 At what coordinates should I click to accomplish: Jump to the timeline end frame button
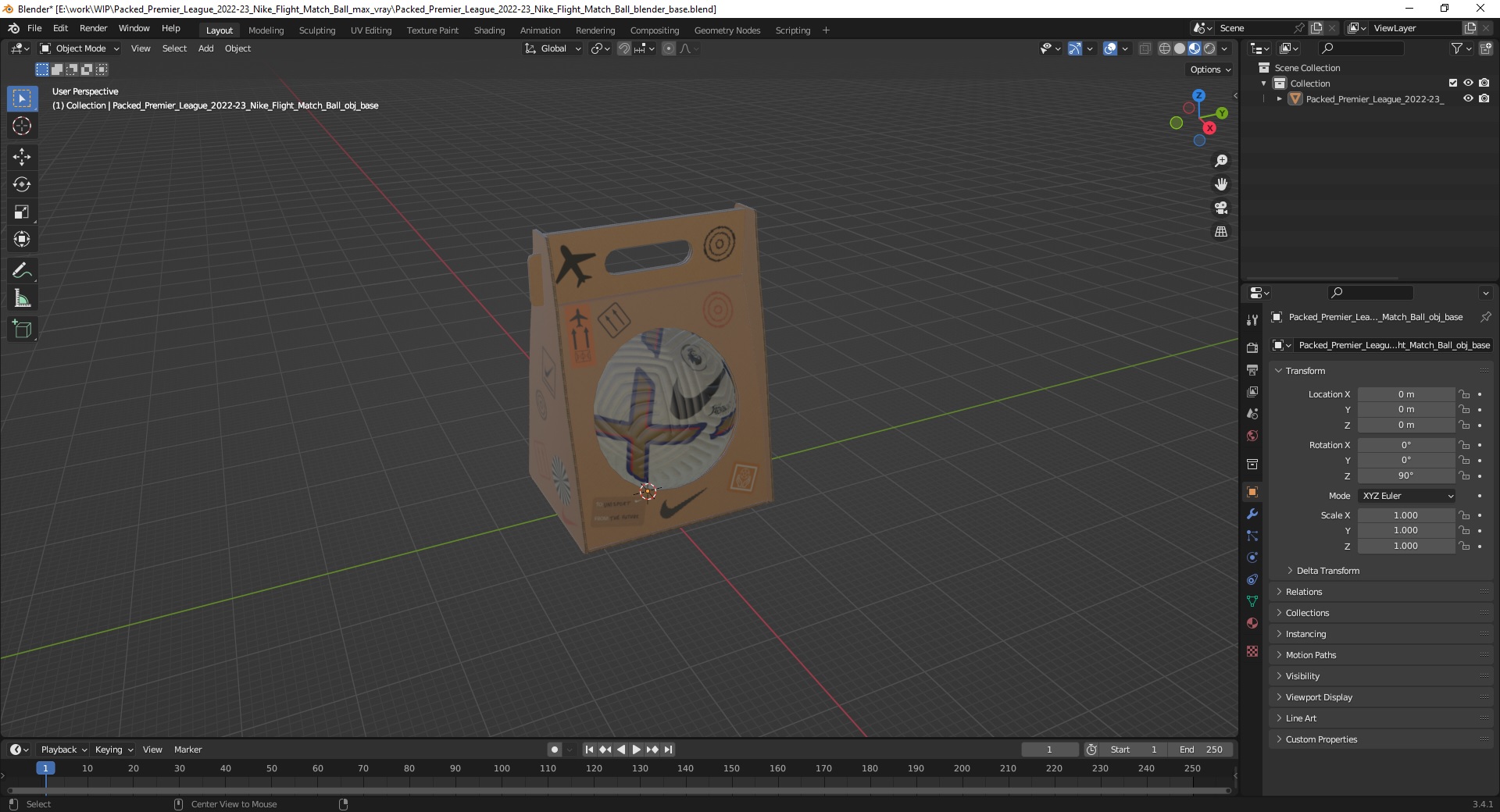pyautogui.click(x=668, y=750)
